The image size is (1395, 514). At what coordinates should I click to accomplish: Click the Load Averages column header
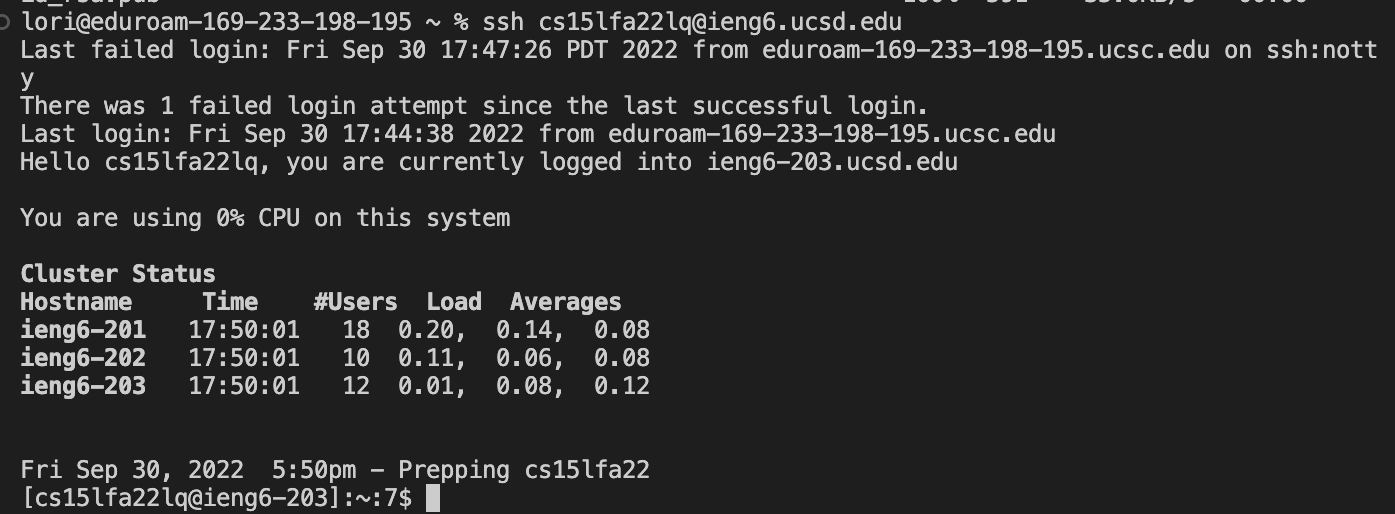[524, 302]
